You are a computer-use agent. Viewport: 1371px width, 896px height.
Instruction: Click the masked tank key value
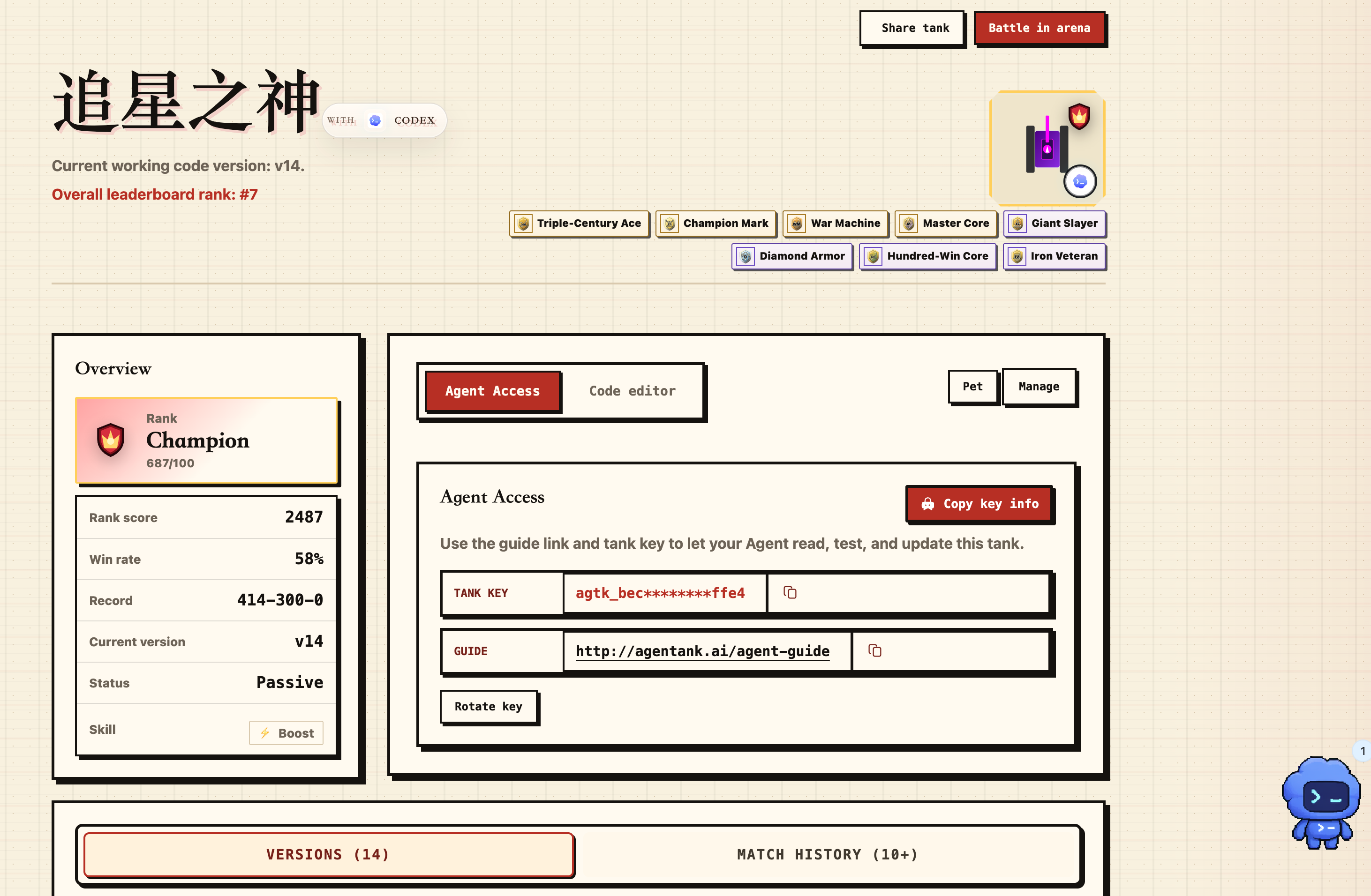coord(660,593)
